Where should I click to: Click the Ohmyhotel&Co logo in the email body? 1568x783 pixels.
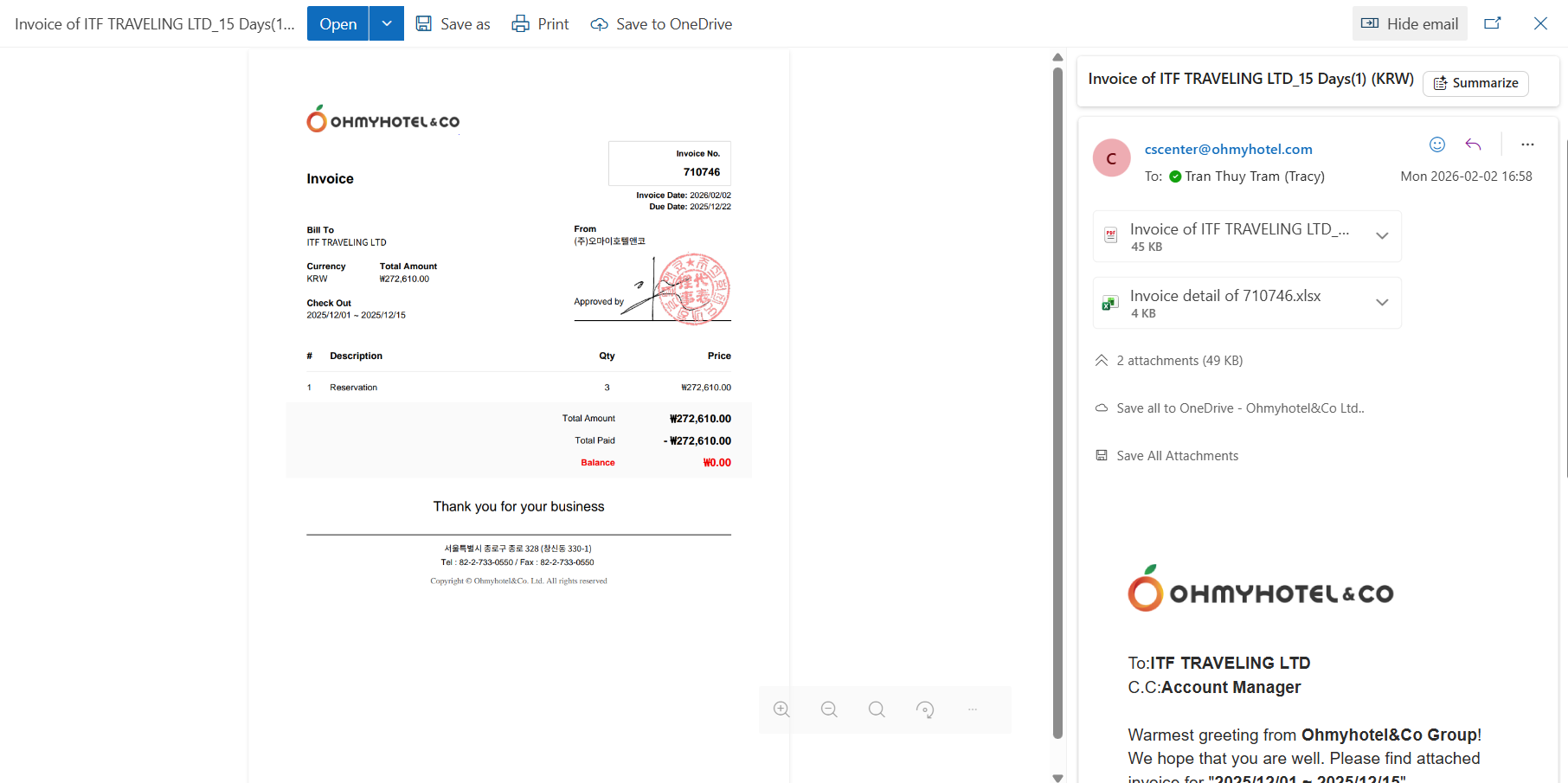pyautogui.click(x=1260, y=589)
